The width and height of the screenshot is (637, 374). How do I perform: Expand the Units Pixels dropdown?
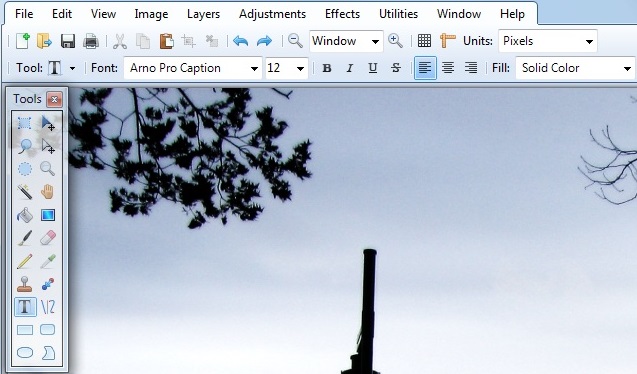pyautogui.click(x=548, y=41)
